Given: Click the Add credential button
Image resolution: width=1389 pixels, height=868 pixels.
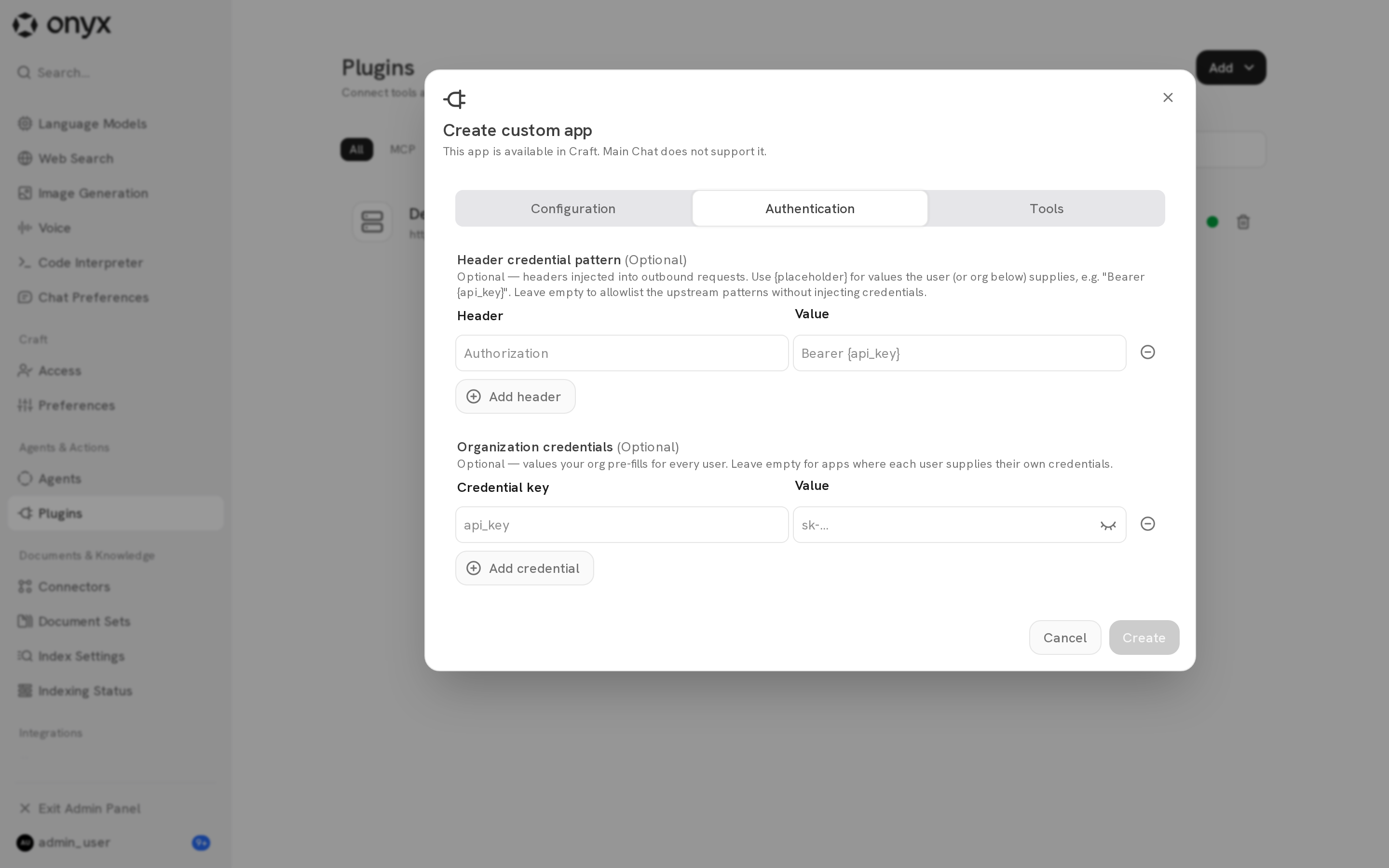Looking at the screenshot, I should click(x=524, y=569).
